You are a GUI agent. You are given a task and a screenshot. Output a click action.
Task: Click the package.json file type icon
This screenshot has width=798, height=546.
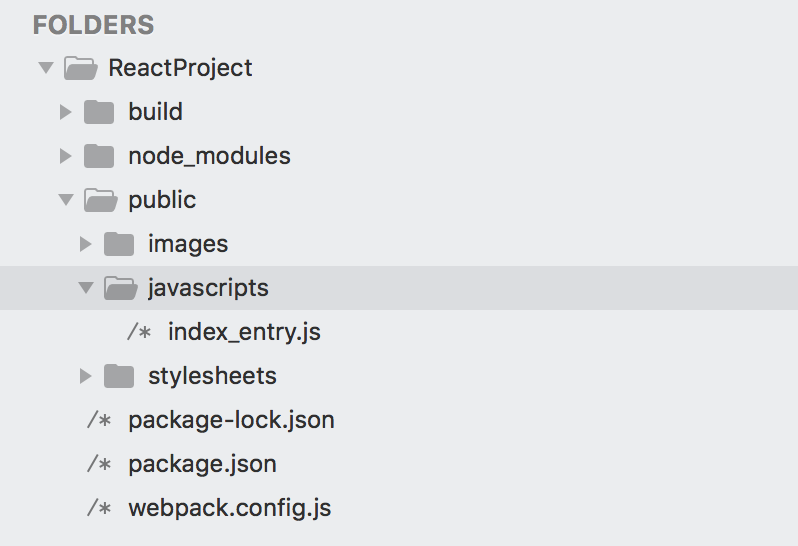tap(99, 464)
